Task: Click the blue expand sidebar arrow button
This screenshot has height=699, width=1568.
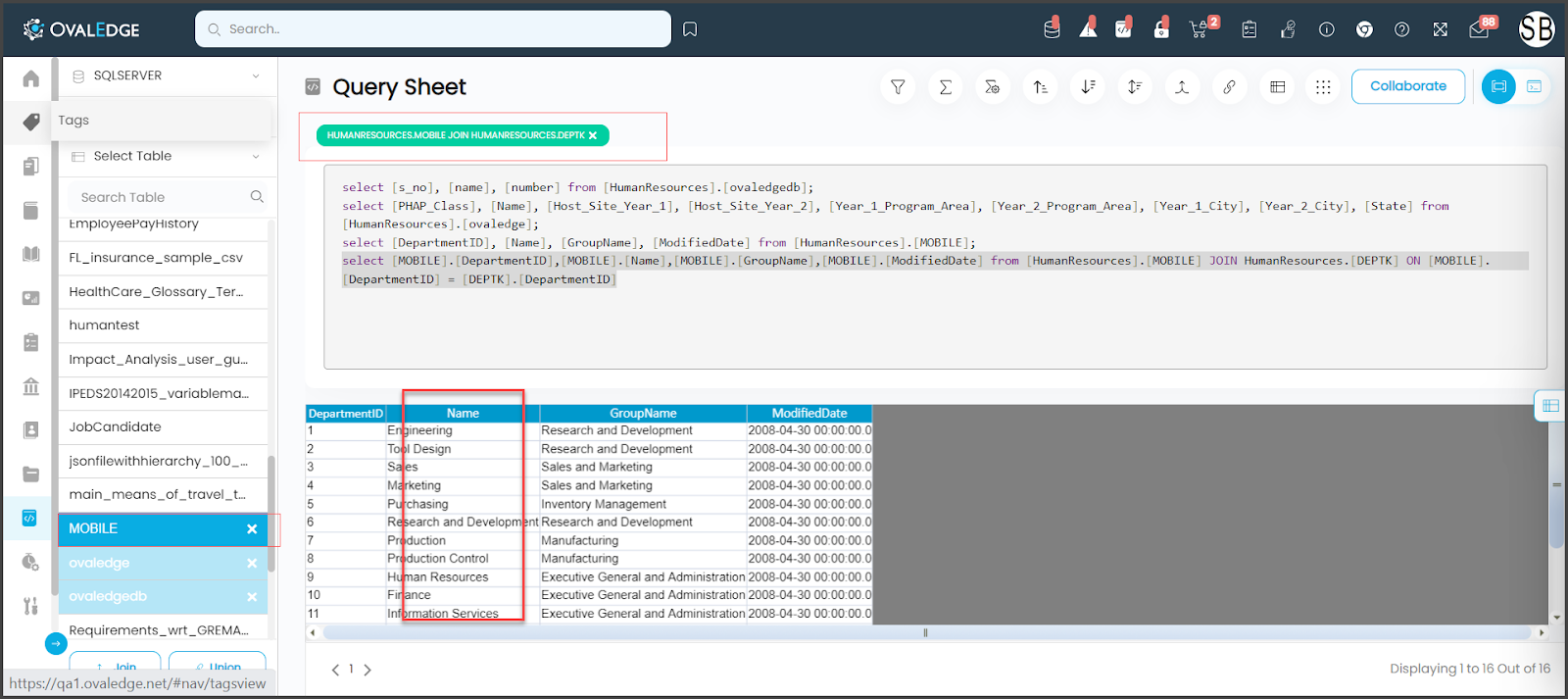Action: coord(56,644)
